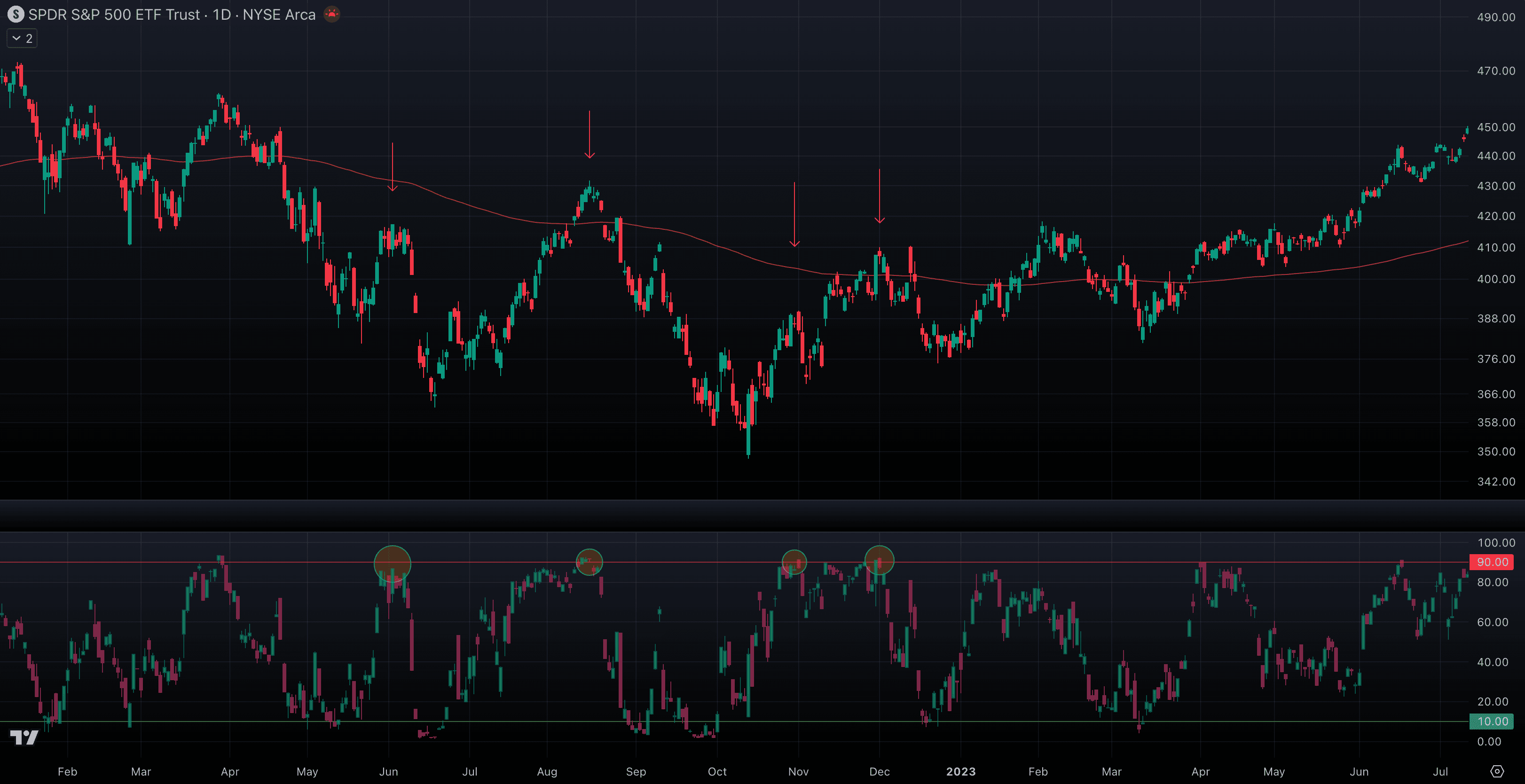Select the circle marker at December oscillator peak
Viewport: 1525px width, 784px height.
[880, 560]
